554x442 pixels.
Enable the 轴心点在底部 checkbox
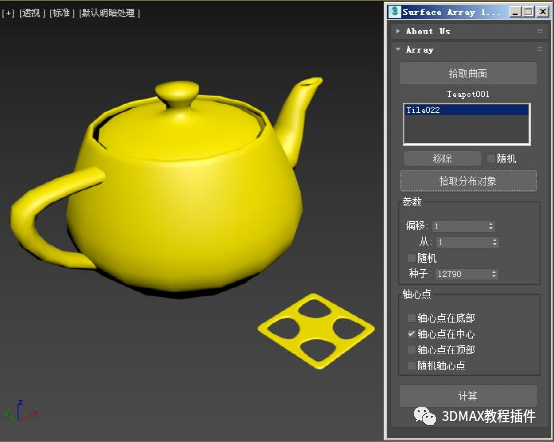coord(411,318)
